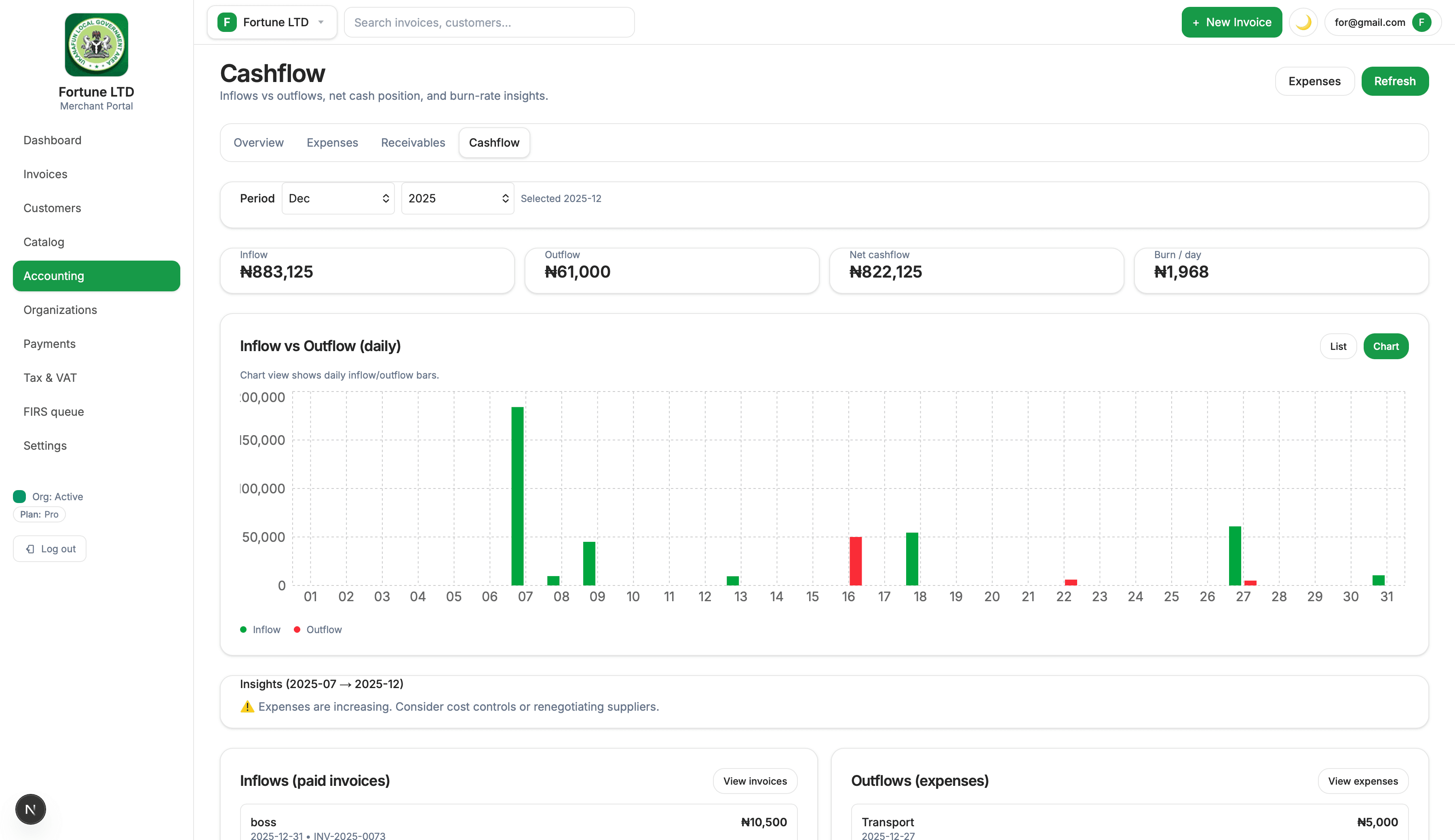
Task: Open the user avatar F icon
Action: click(x=1421, y=23)
